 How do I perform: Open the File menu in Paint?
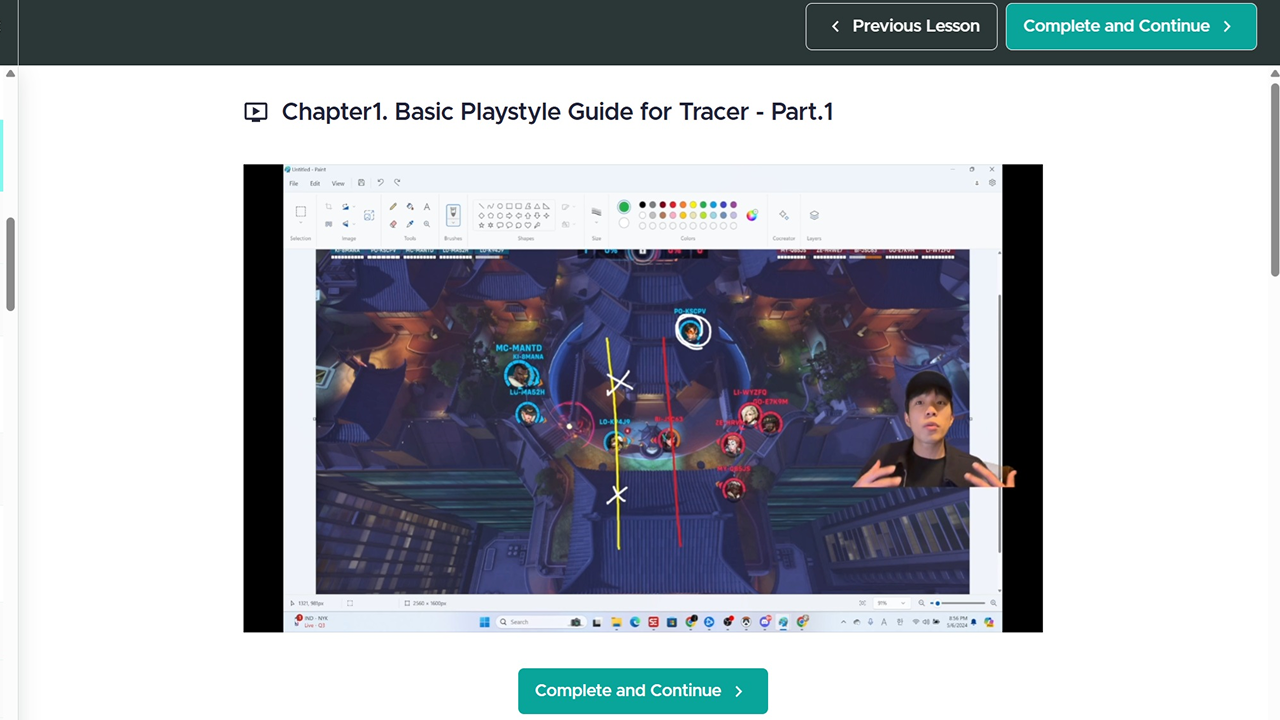click(x=294, y=184)
